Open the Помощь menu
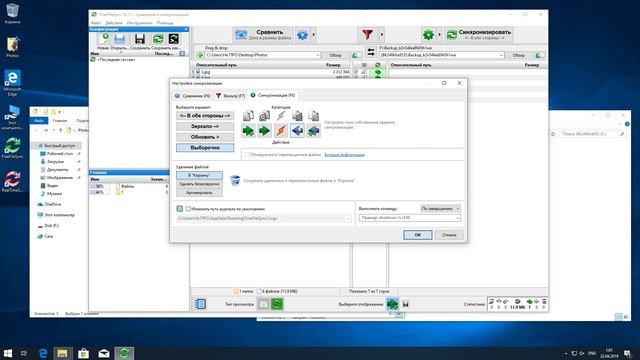Viewport: 640px width, 360px height. click(x=165, y=23)
